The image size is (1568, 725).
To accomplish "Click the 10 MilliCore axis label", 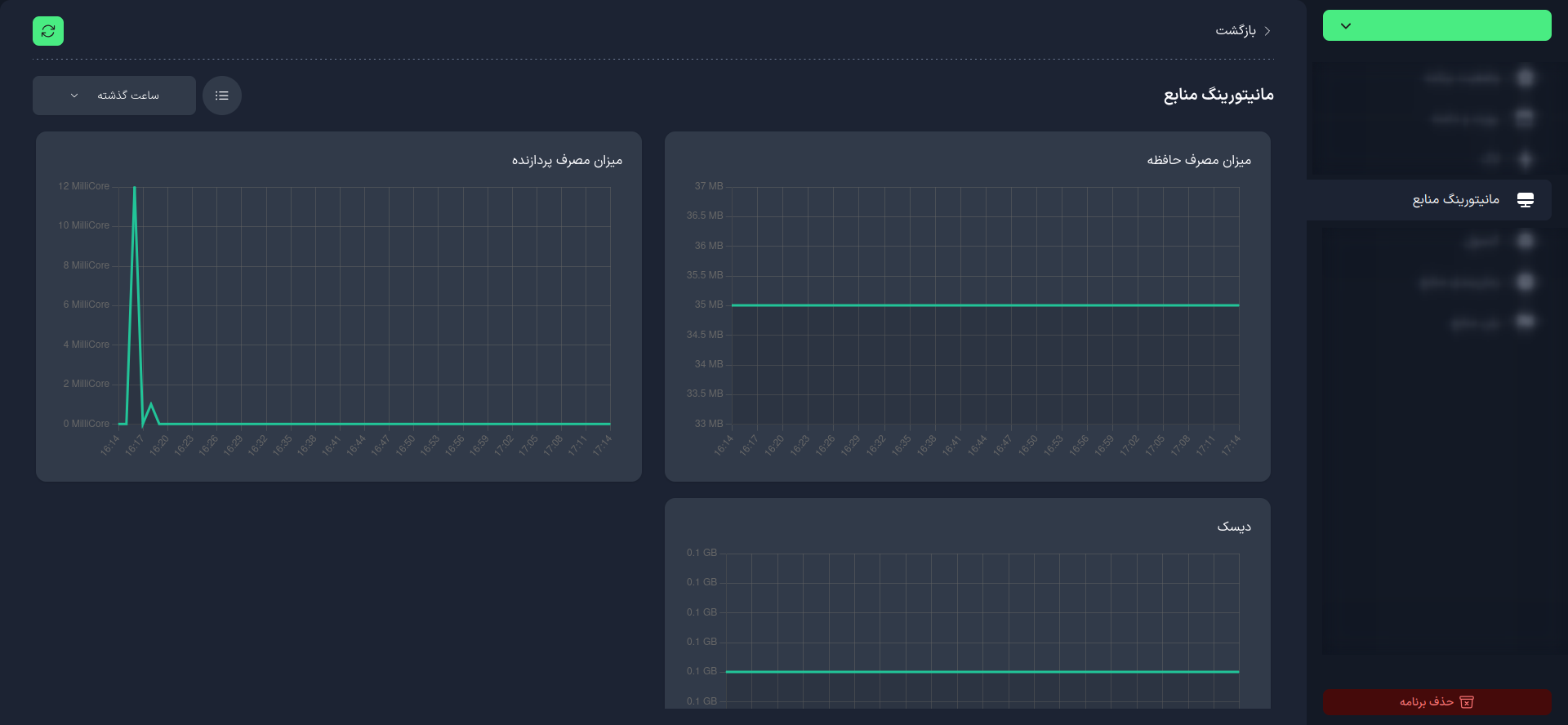I will 83,225.
